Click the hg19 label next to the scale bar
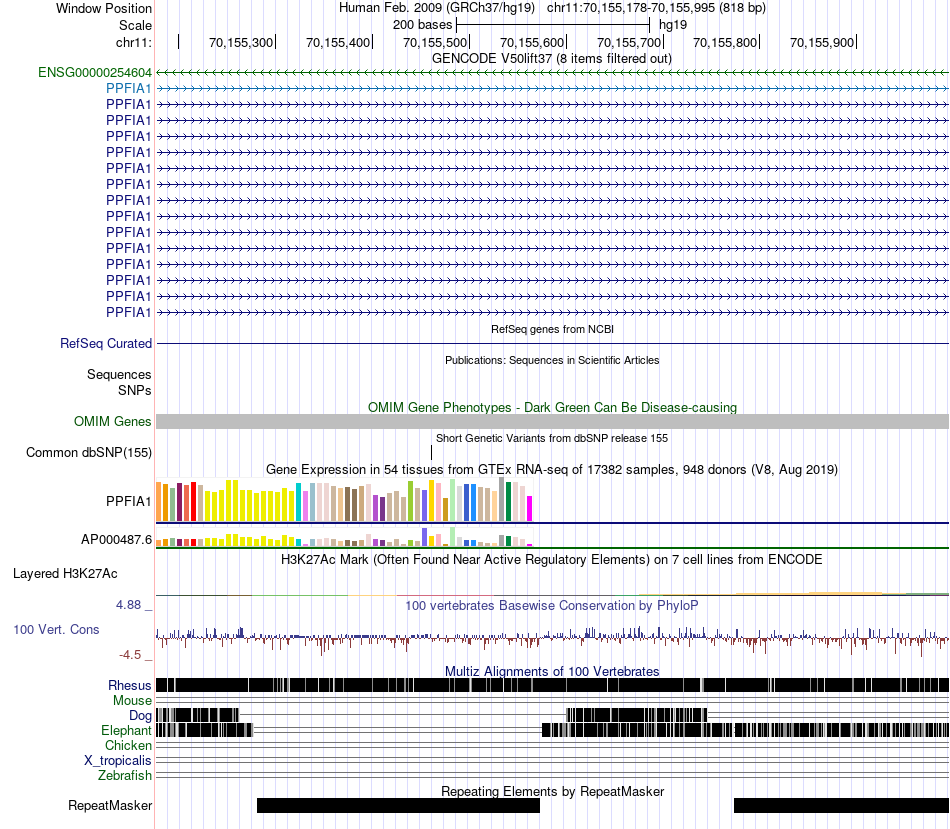 click(673, 25)
